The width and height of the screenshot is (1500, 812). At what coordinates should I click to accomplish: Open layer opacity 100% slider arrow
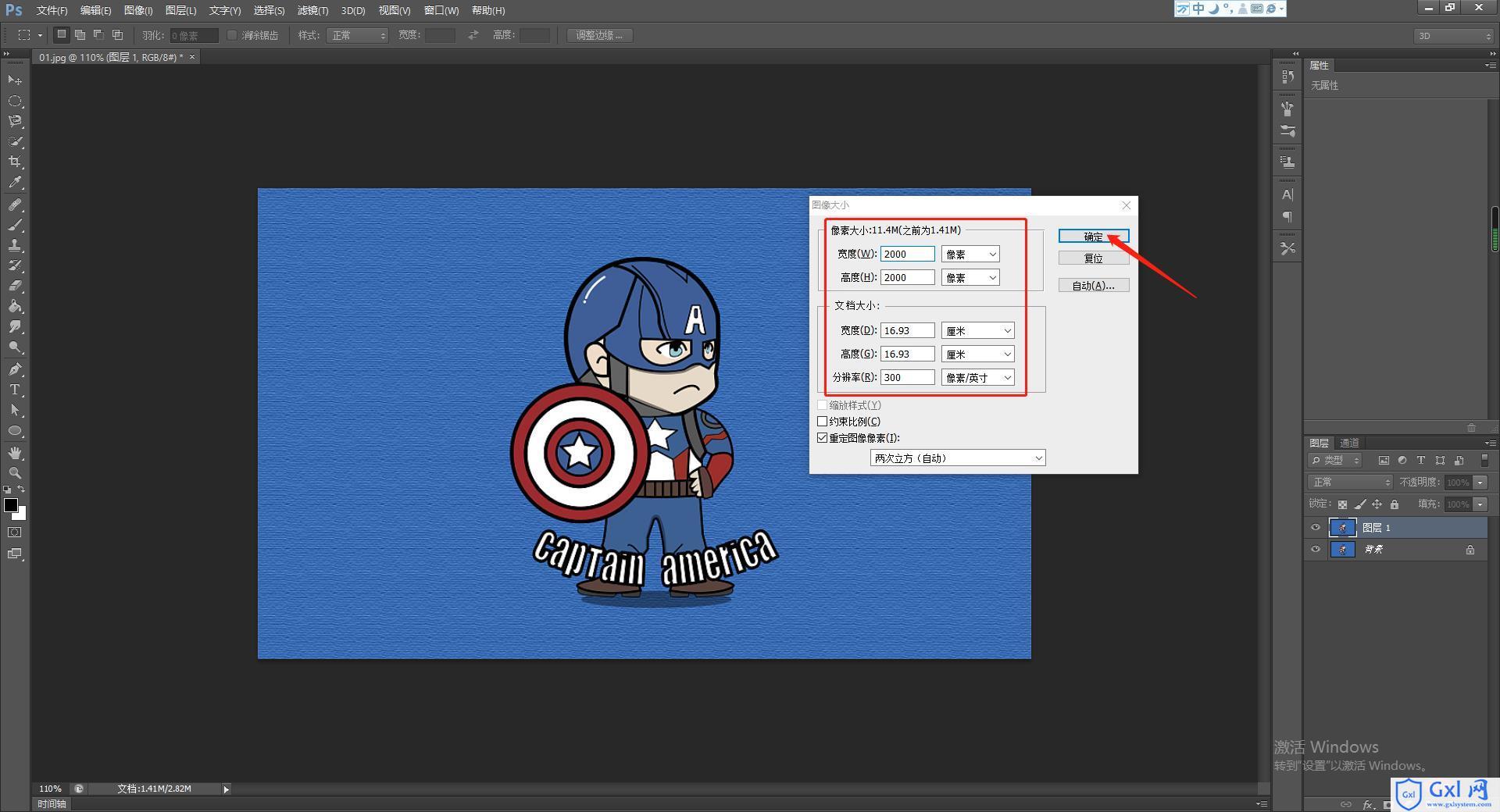coord(1480,483)
